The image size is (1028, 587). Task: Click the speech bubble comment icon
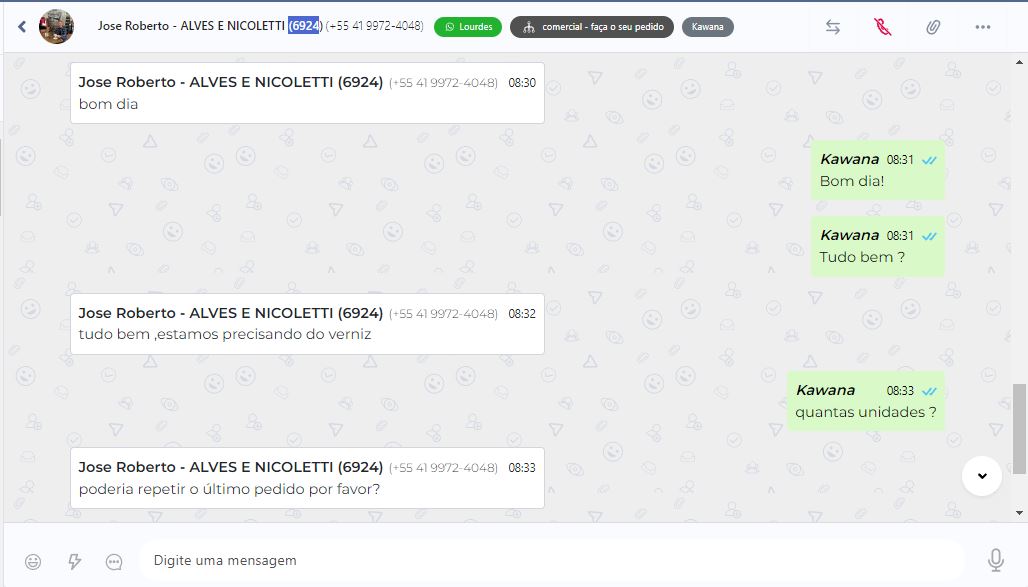[x=114, y=561]
